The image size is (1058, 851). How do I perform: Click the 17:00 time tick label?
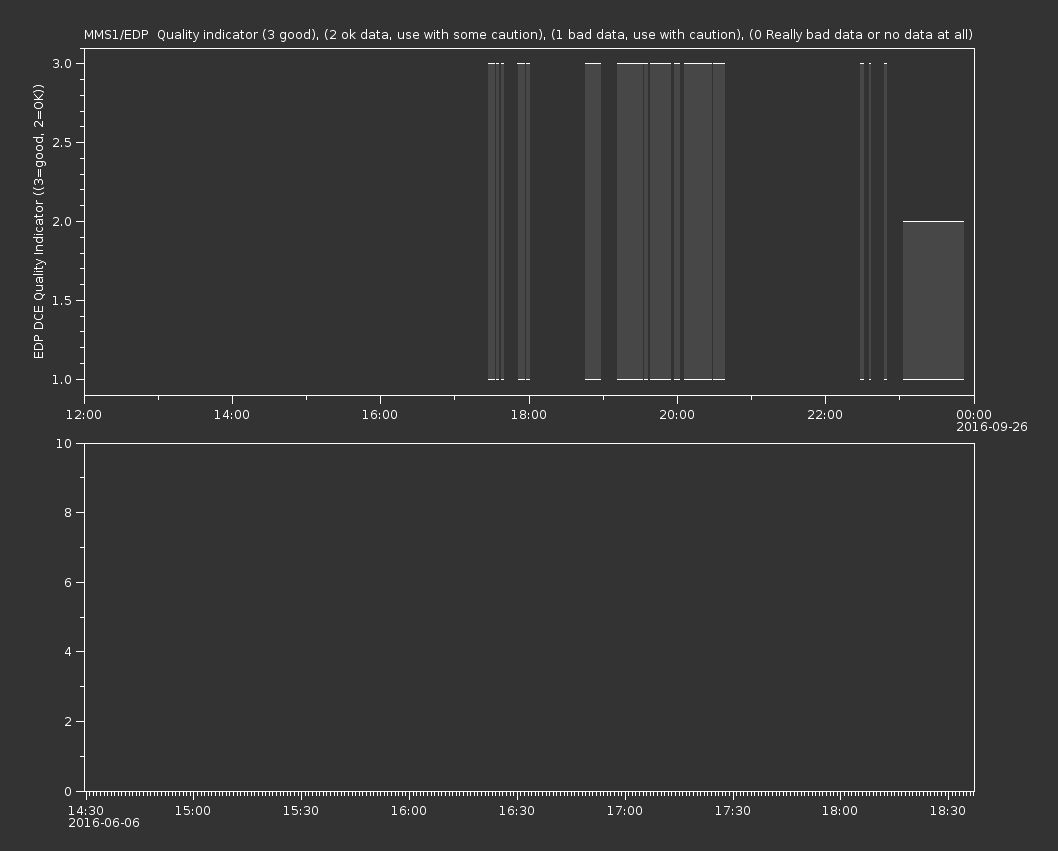point(625,811)
